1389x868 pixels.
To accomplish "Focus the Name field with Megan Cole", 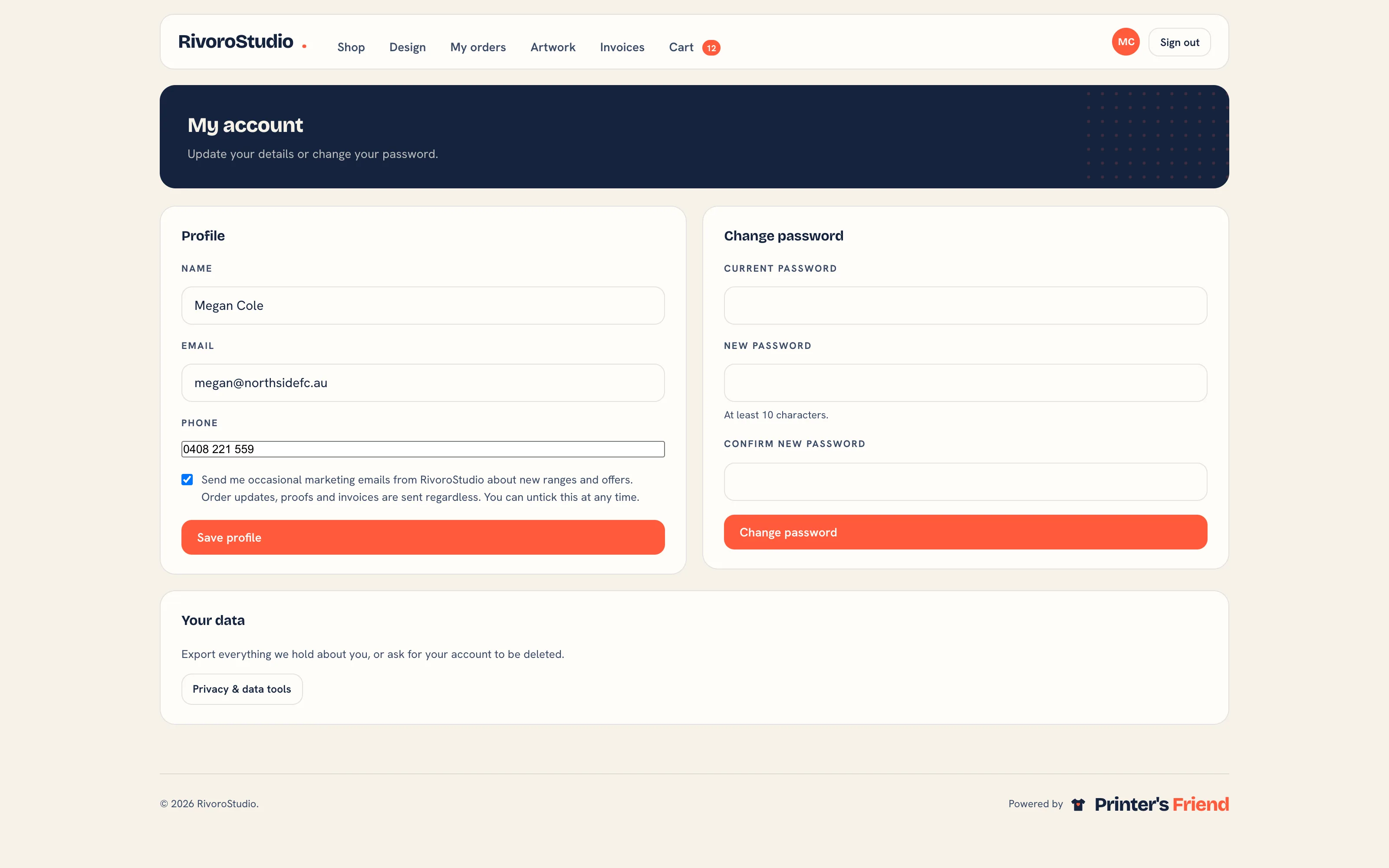I will click(423, 306).
